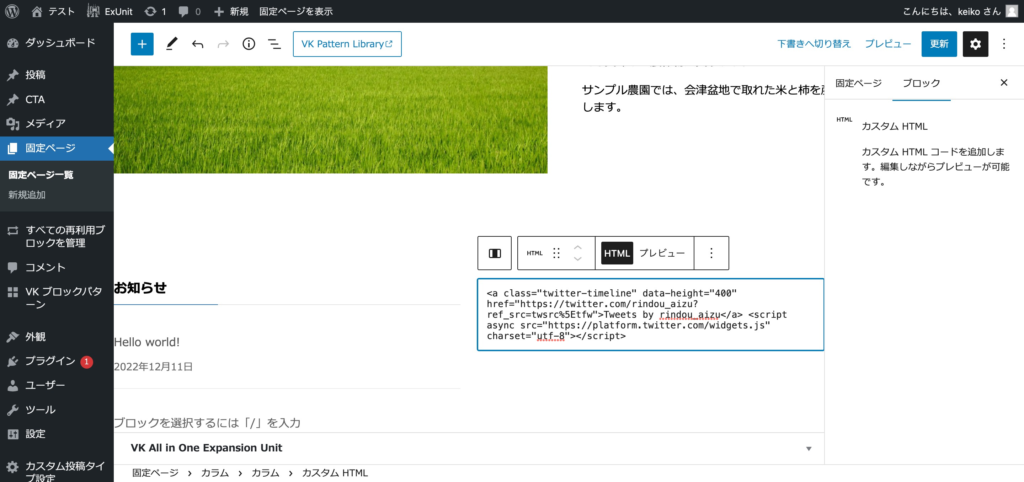
Task: Open ダッシュボード in the sidebar
Action: (x=57, y=43)
